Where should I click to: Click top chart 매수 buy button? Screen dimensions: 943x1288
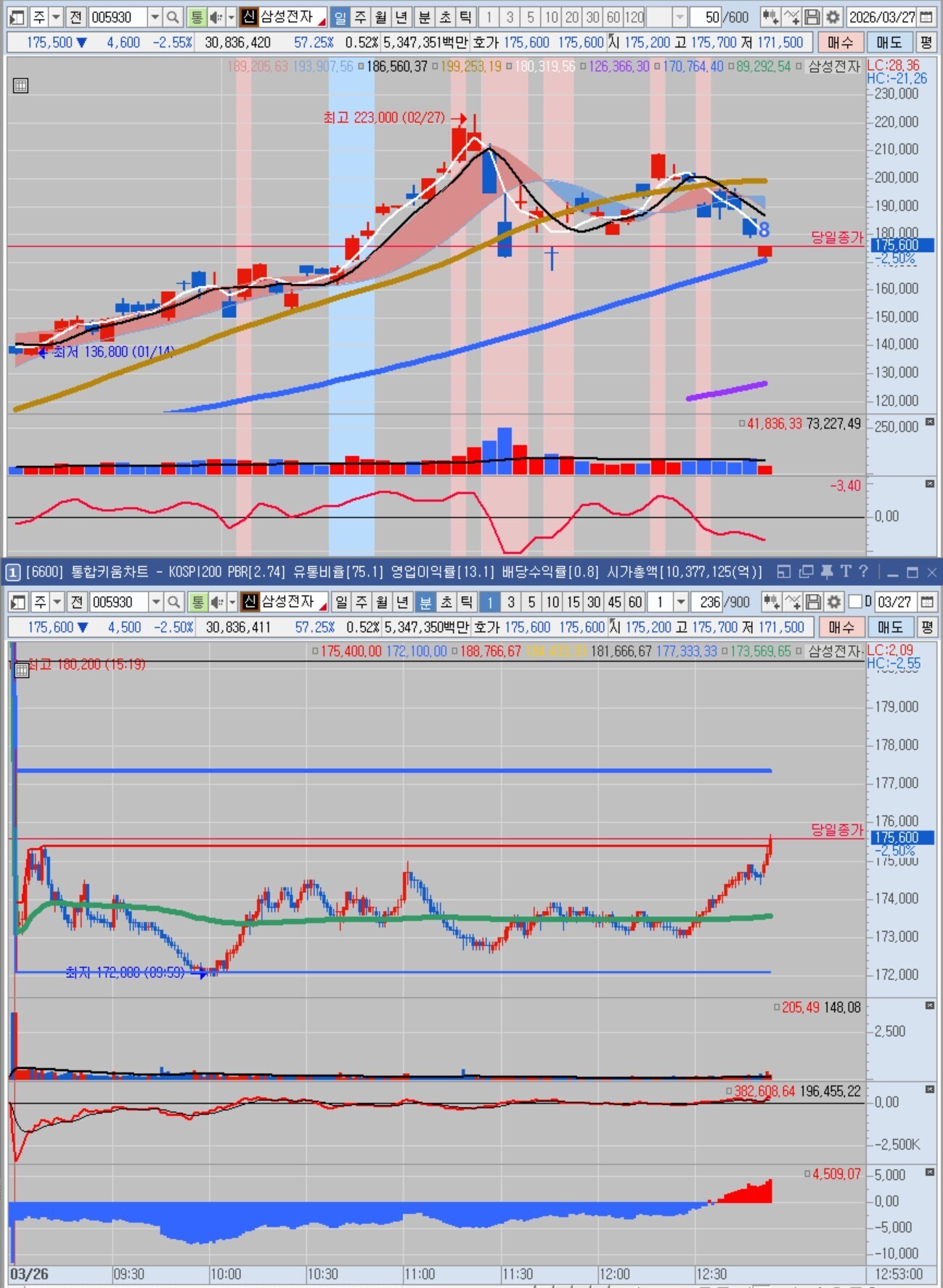click(x=840, y=42)
